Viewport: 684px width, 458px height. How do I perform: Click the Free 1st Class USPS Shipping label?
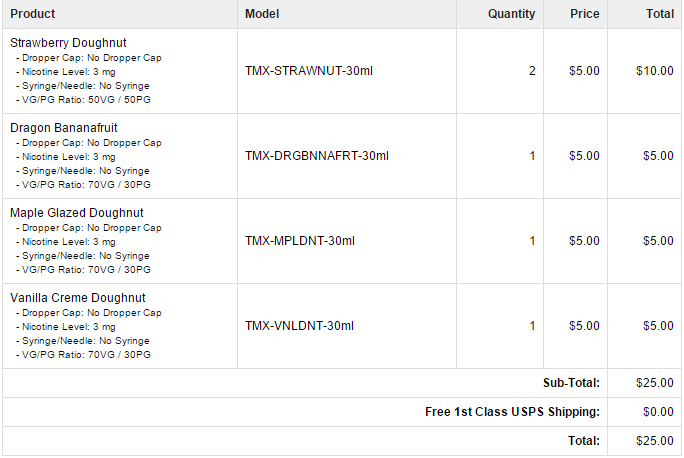512,412
